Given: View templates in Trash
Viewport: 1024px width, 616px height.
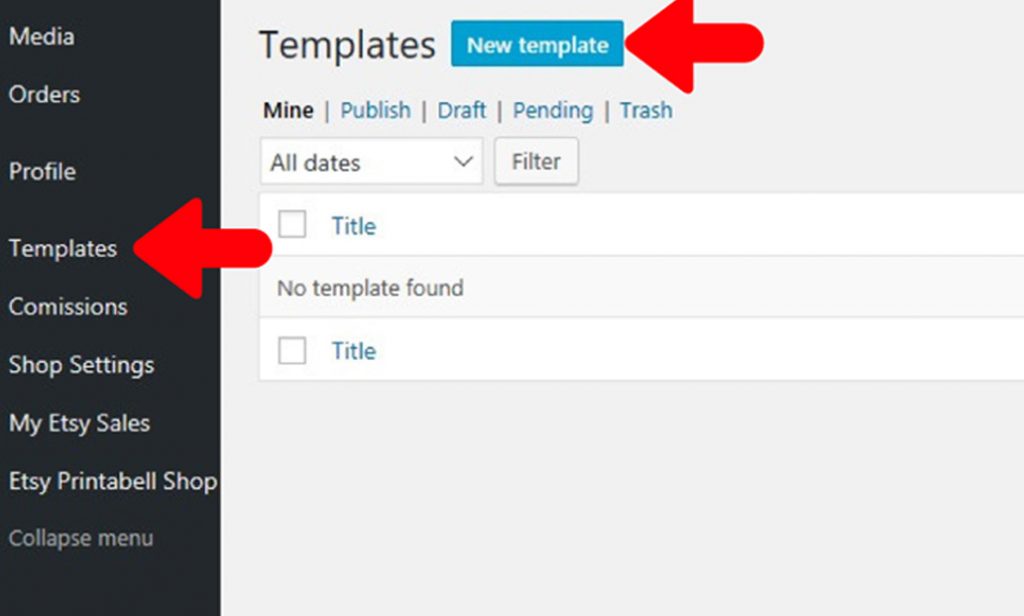Looking at the screenshot, I should coord(646,110).
